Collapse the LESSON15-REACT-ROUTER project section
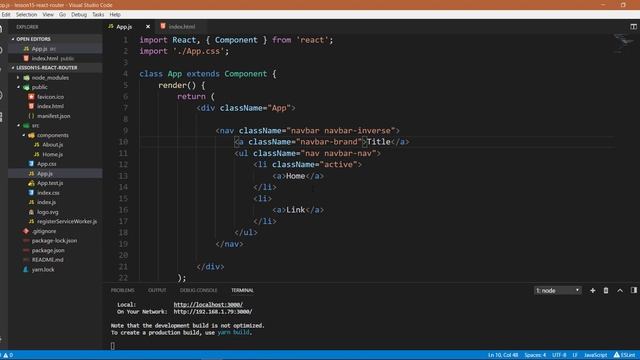Screen dimensions: 640x360 (x=47, y=68)
